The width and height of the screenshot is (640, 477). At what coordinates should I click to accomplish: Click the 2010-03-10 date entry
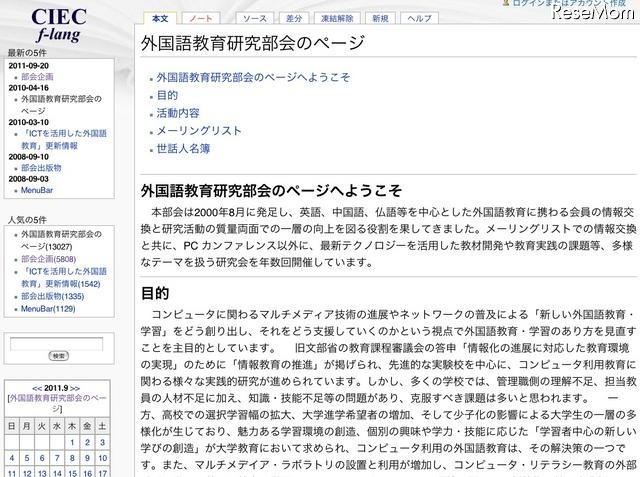coord(29,122)
